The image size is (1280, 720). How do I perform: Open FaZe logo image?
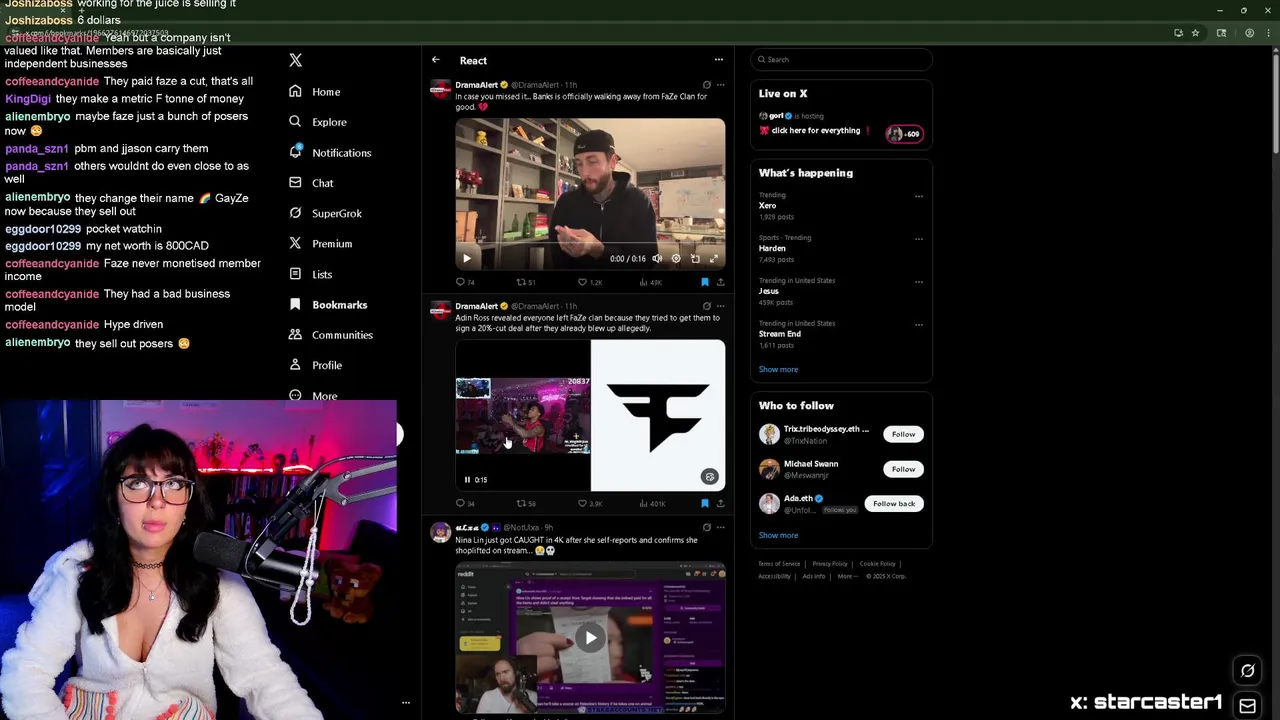tap(658, 416)
